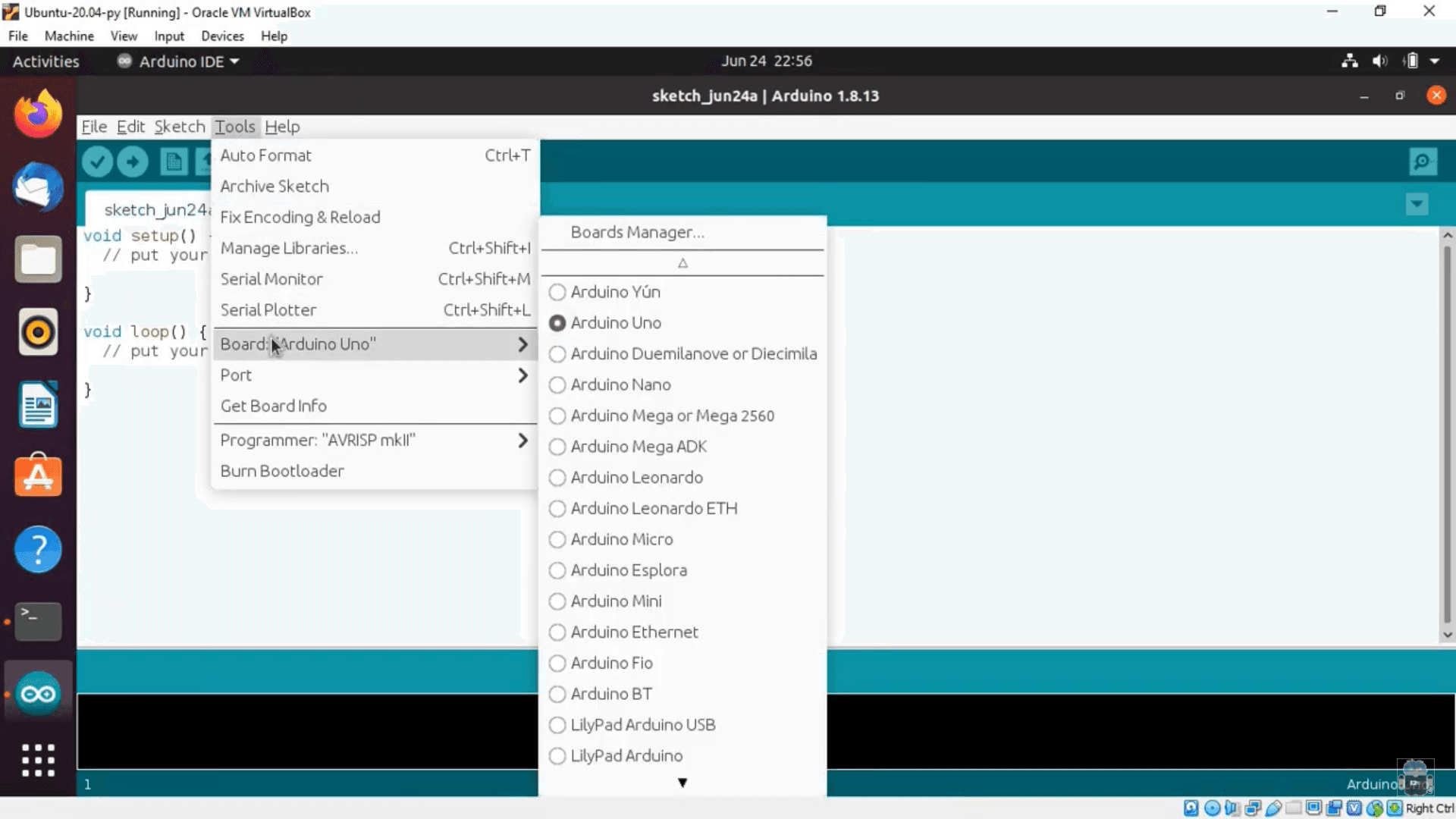Open the Arduino IDE app menu in top bar

[x=179, y=61]
